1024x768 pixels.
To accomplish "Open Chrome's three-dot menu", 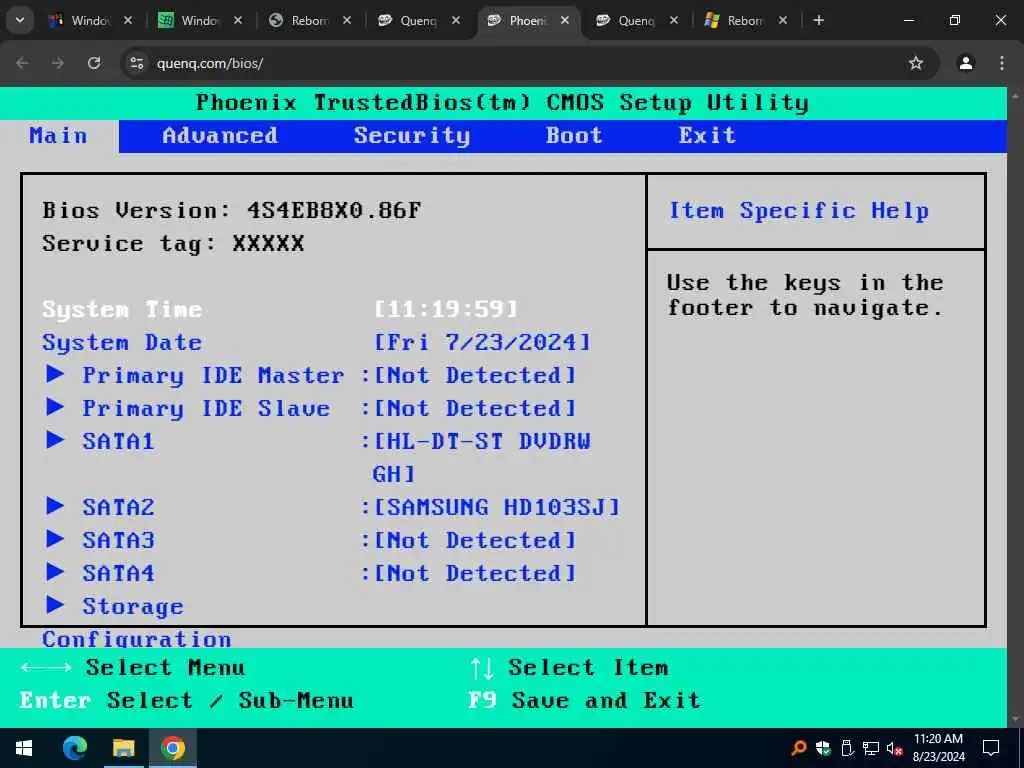I will pos(1001,63).
